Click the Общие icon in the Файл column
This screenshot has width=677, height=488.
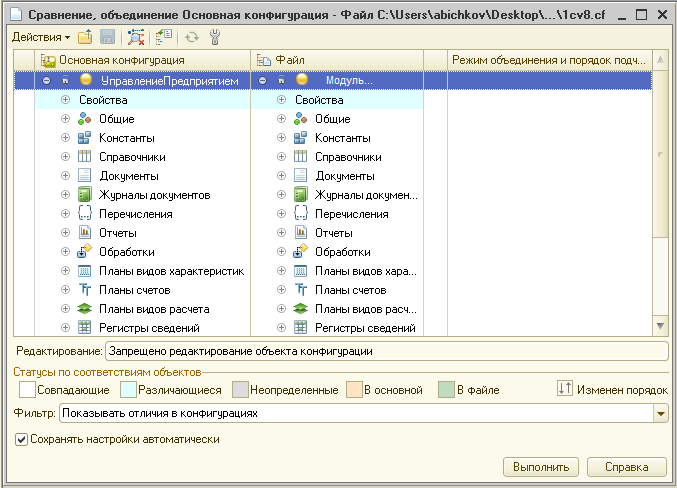301,119
